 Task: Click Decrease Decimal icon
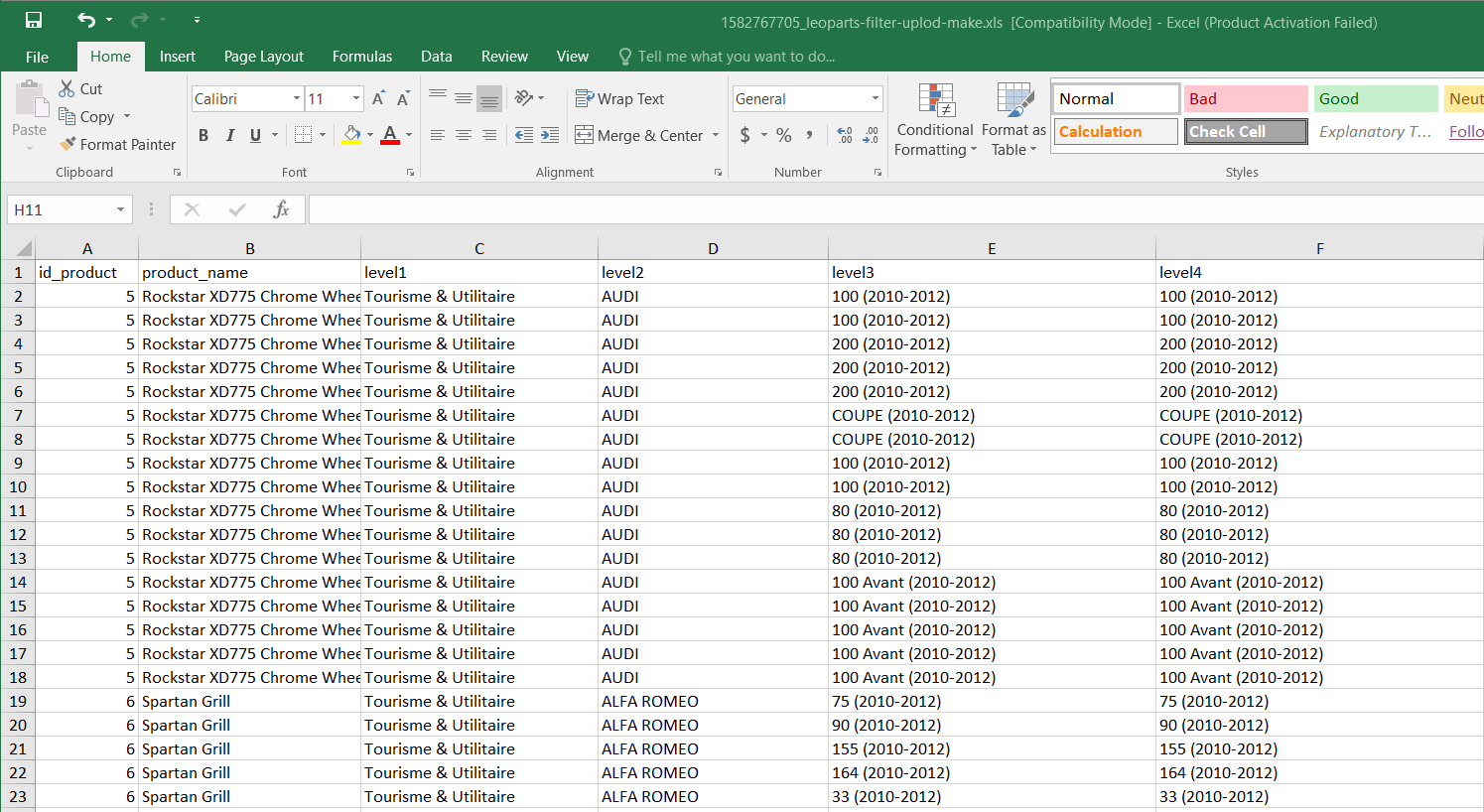(x=871, y=135)
